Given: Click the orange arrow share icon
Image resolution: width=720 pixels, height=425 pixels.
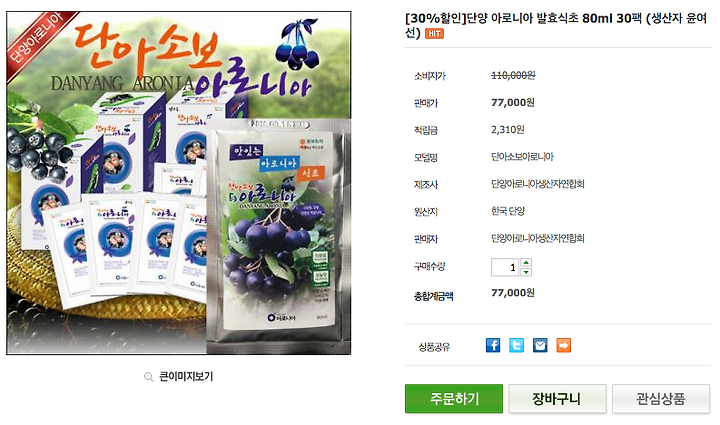Looking at the screenshot, I should (x=563, y=345).
